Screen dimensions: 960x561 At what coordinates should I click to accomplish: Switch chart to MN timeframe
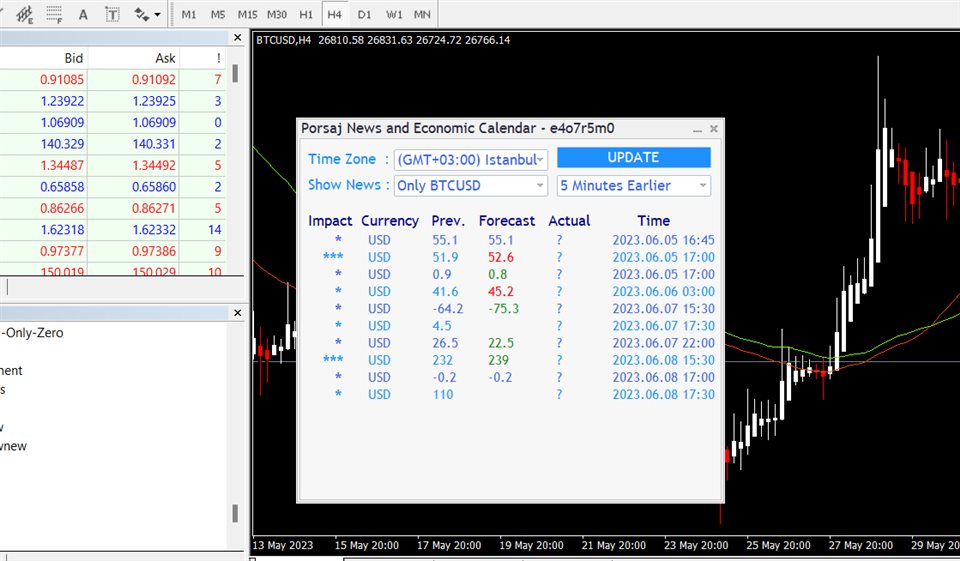coord(422,14)
